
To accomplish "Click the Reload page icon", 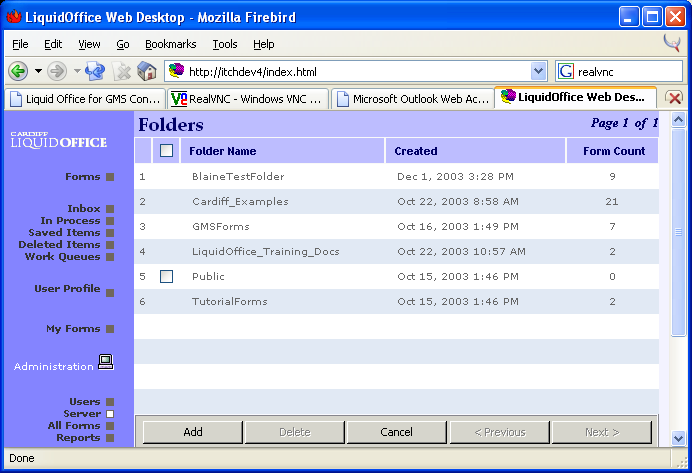I will (96, 71).
